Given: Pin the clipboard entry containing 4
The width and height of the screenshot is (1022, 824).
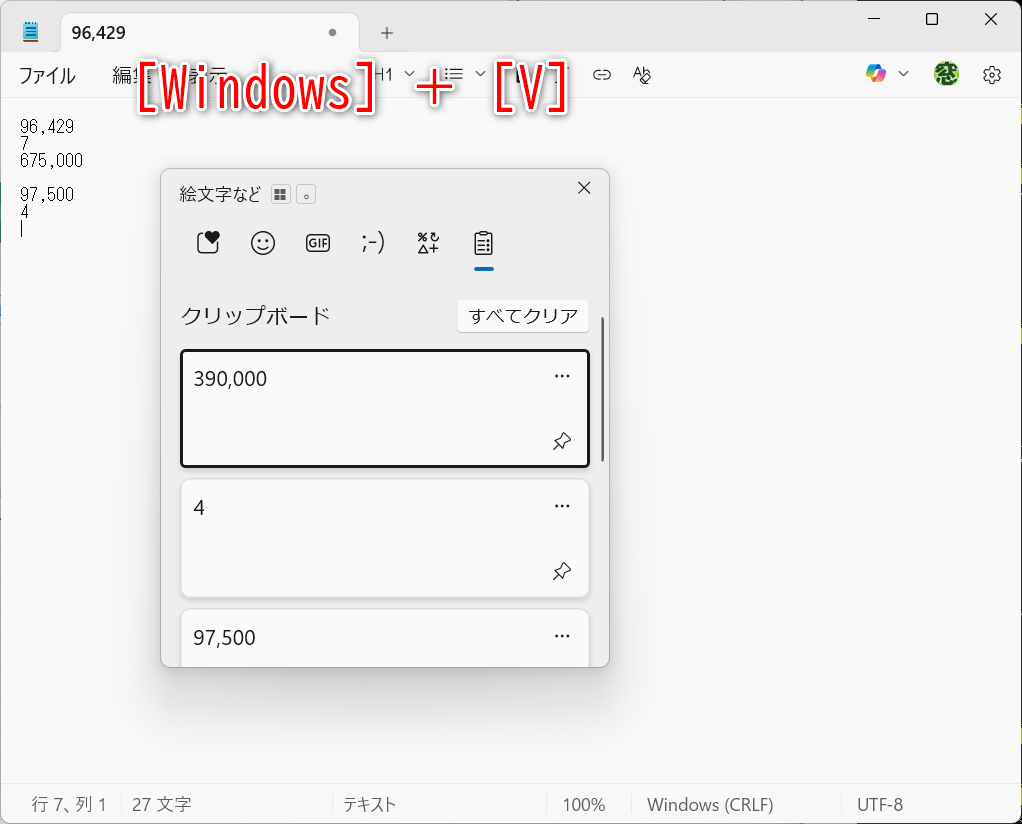Looking at the screenshot, I should pyautogui.click(x=562, y=571).
